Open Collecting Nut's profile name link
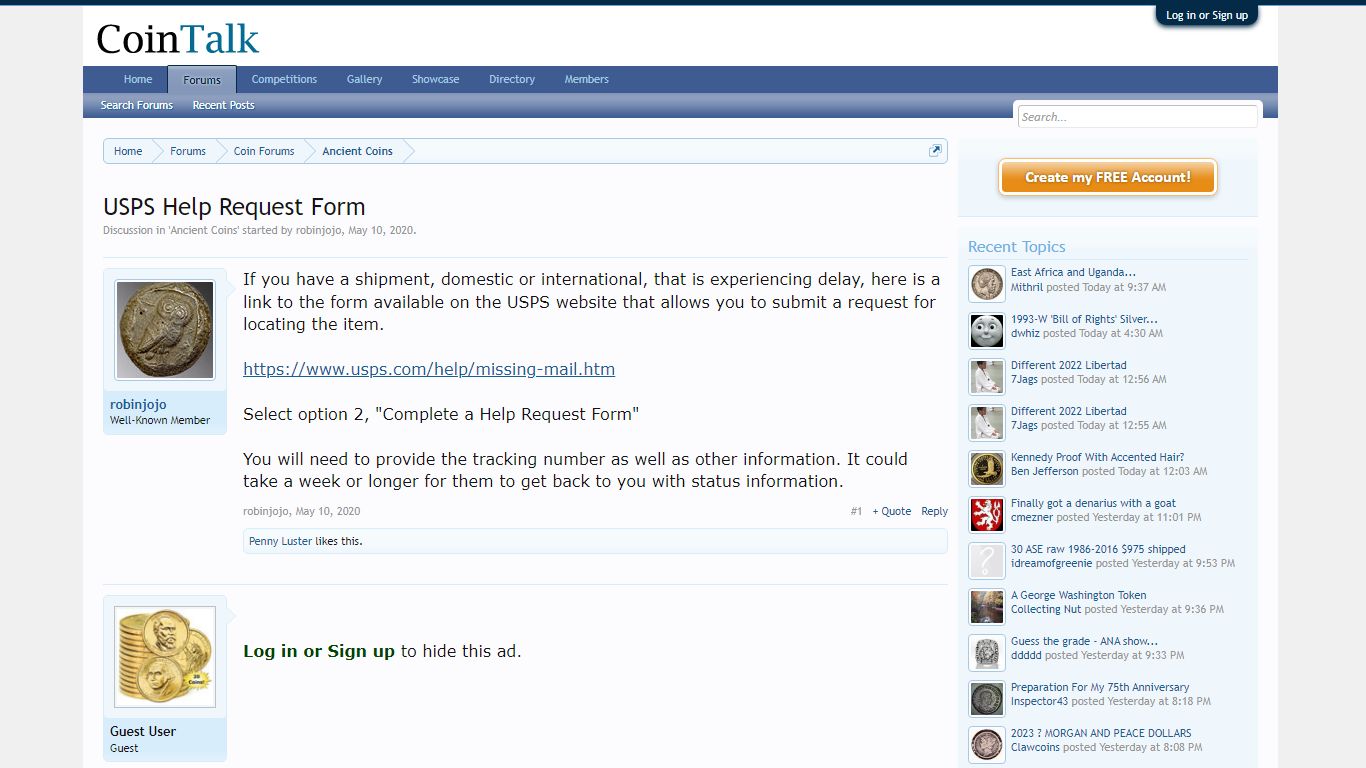Viewport: 1366px width, 768px height. click(1046, 609)
